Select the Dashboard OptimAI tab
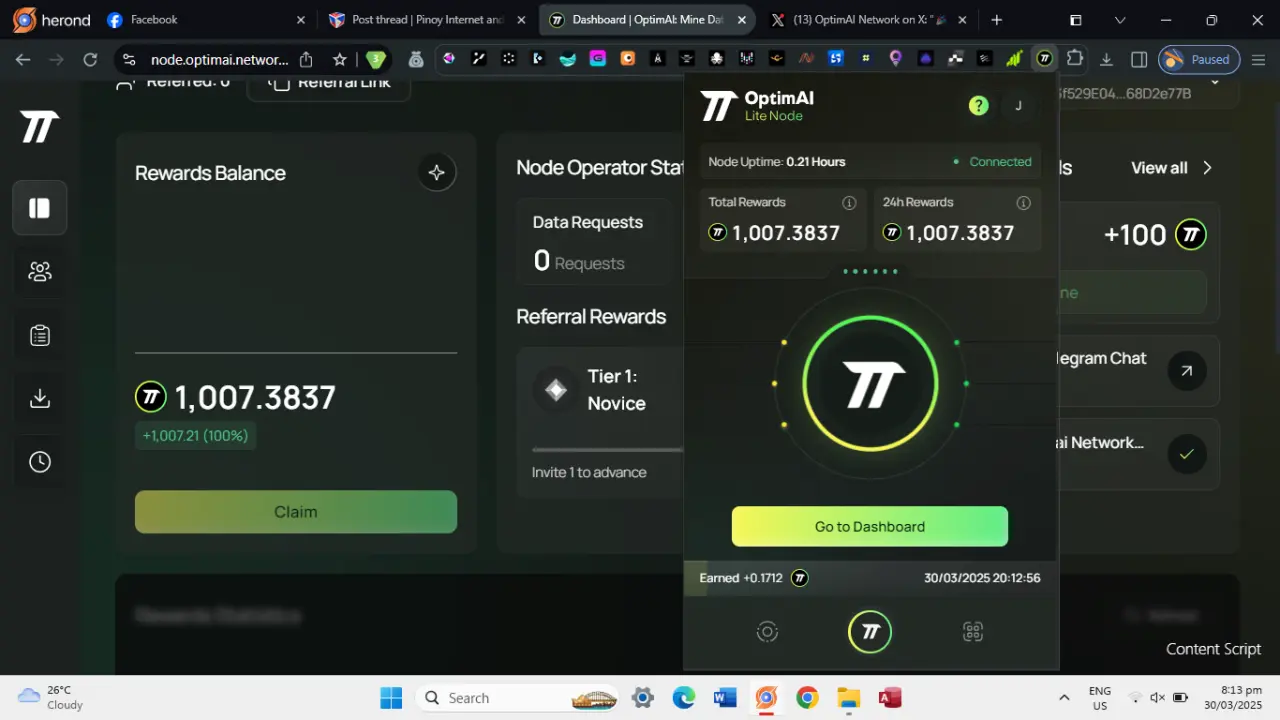 point(648,19)
